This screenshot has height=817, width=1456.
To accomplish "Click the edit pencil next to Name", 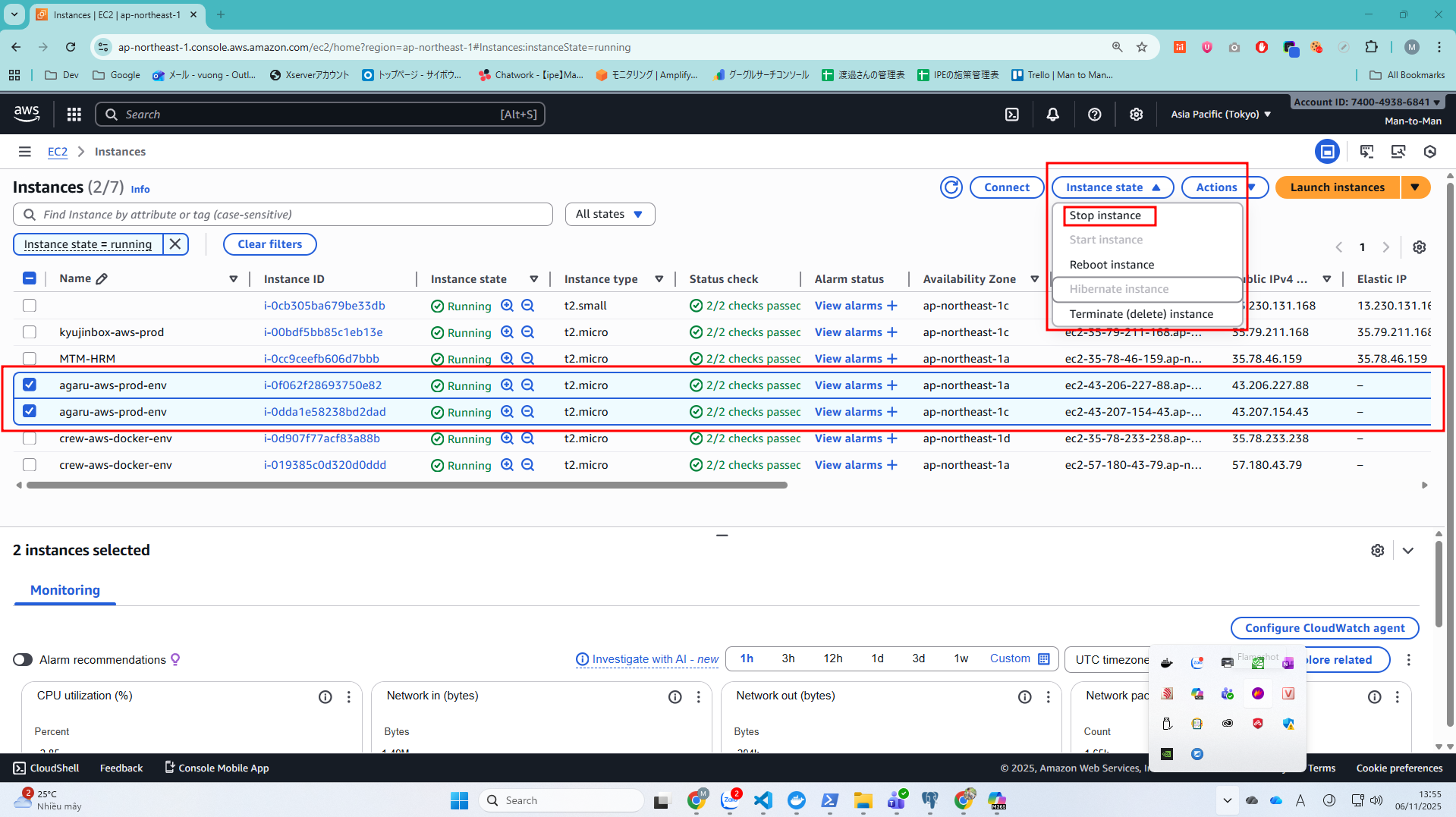I will click(x=102, y=279).
